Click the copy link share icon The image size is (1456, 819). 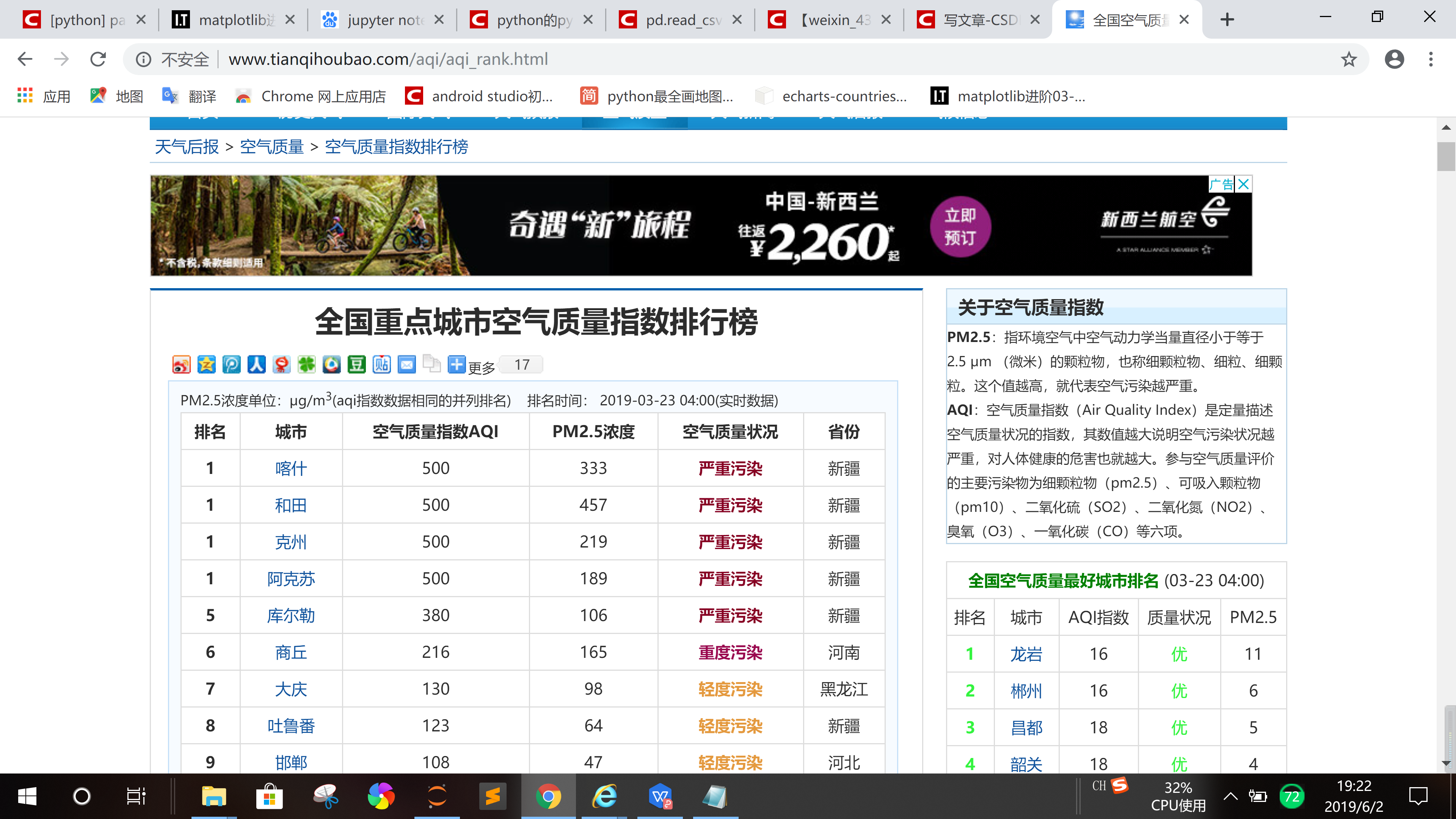(432, 364)
